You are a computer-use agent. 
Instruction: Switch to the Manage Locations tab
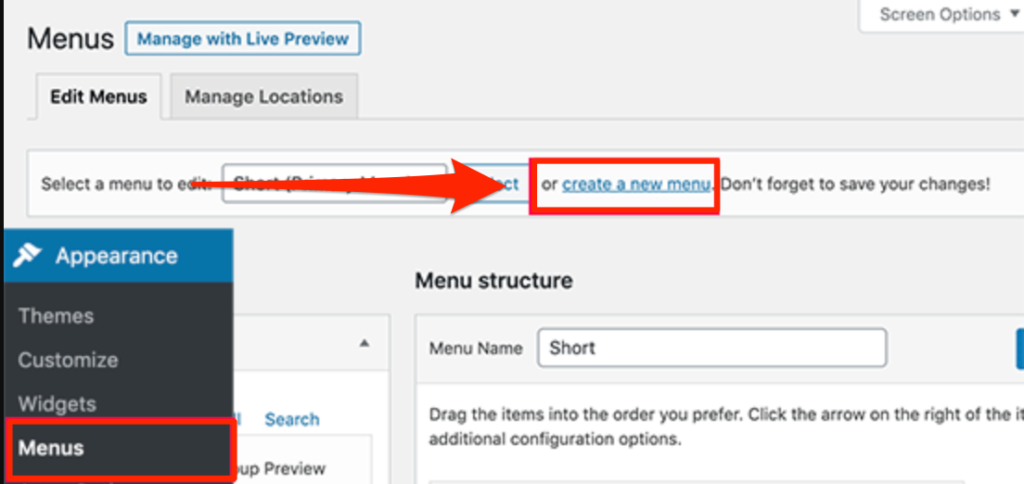coord(264,97)
